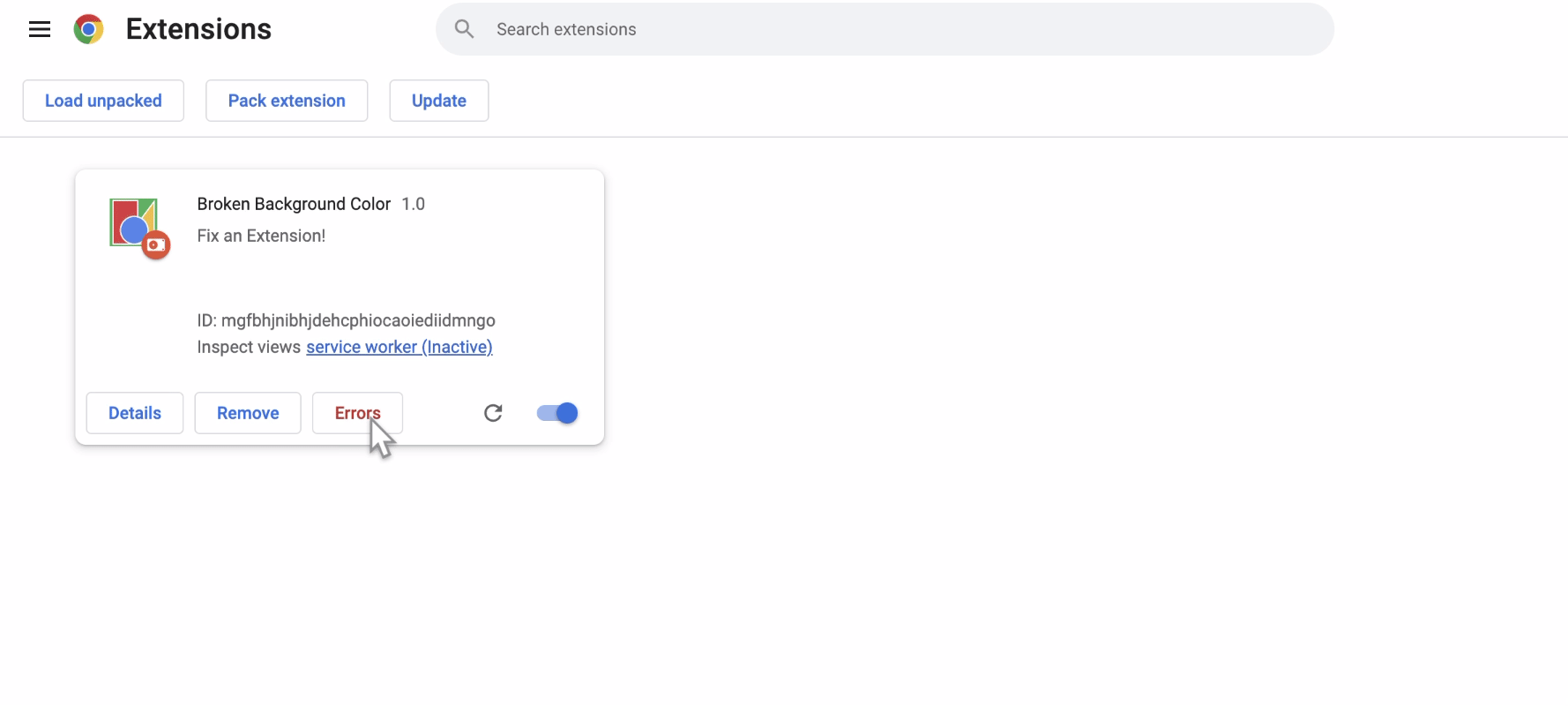Disable the Broken Background Color extension toggle

click(557, 413)
